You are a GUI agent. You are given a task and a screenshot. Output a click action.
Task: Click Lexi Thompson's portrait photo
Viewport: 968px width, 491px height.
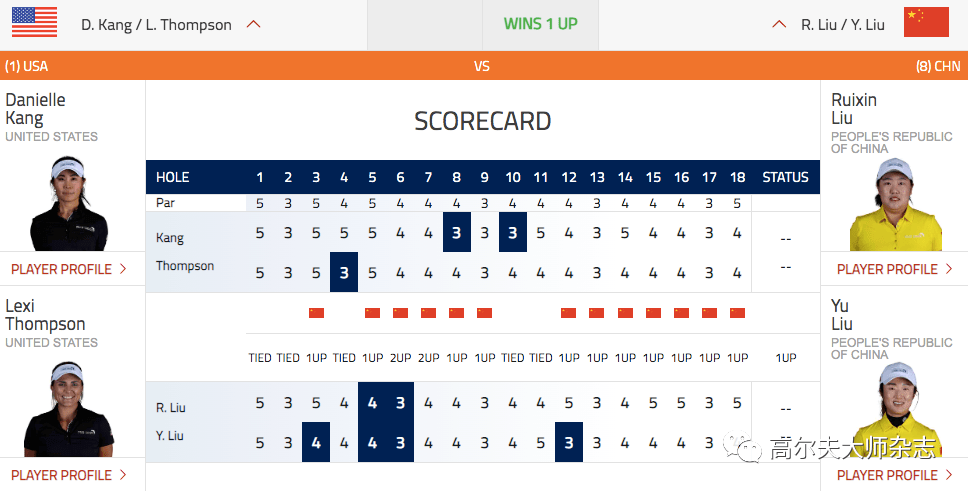69,409
